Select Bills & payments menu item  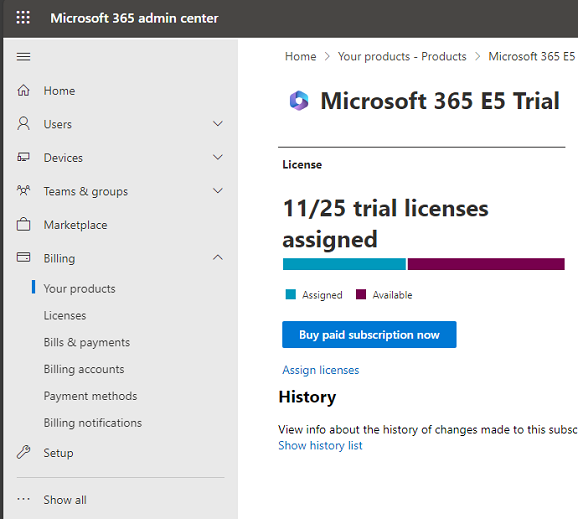87,342
